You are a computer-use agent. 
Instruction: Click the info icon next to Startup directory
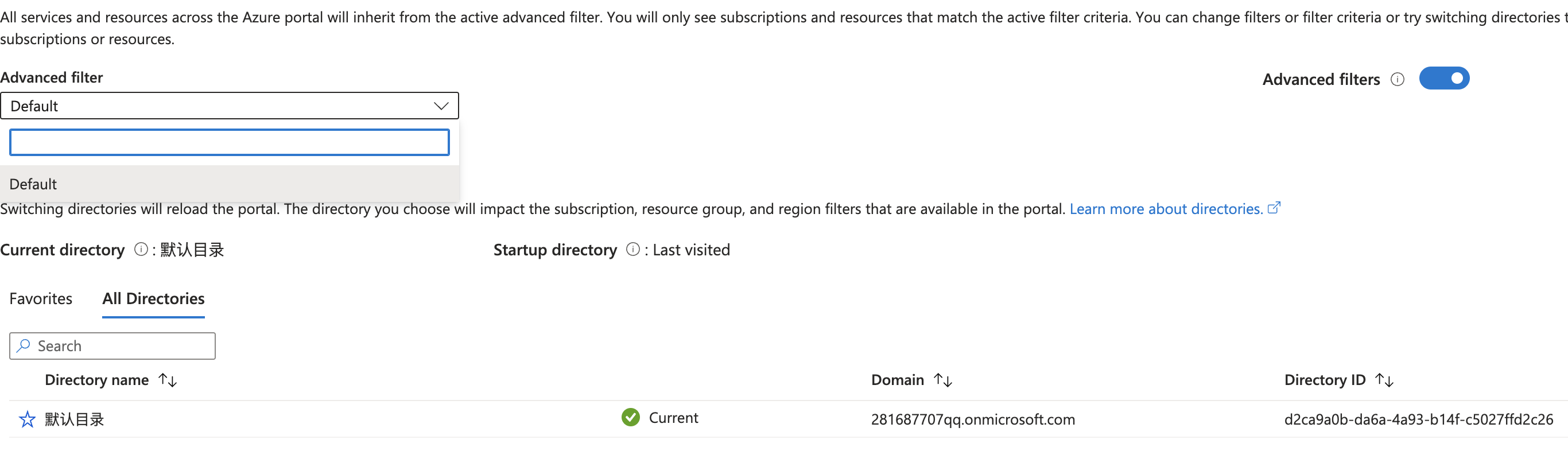(x=632, y=249)
